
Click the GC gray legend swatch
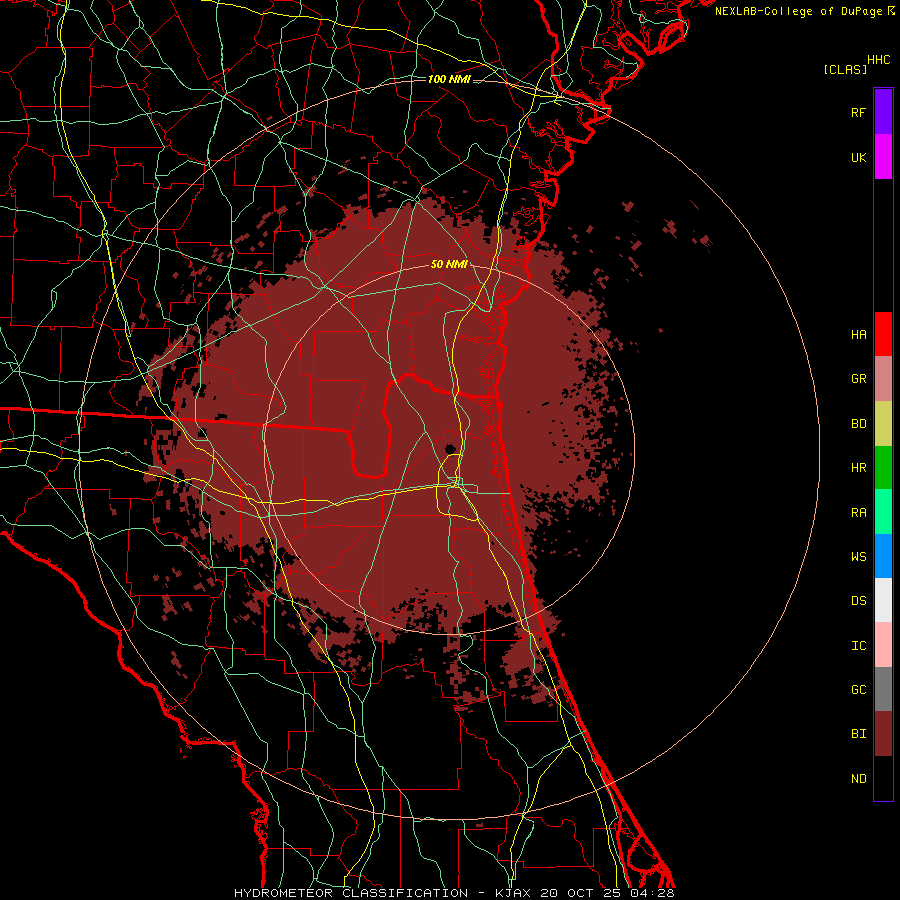tap(883, 689)
